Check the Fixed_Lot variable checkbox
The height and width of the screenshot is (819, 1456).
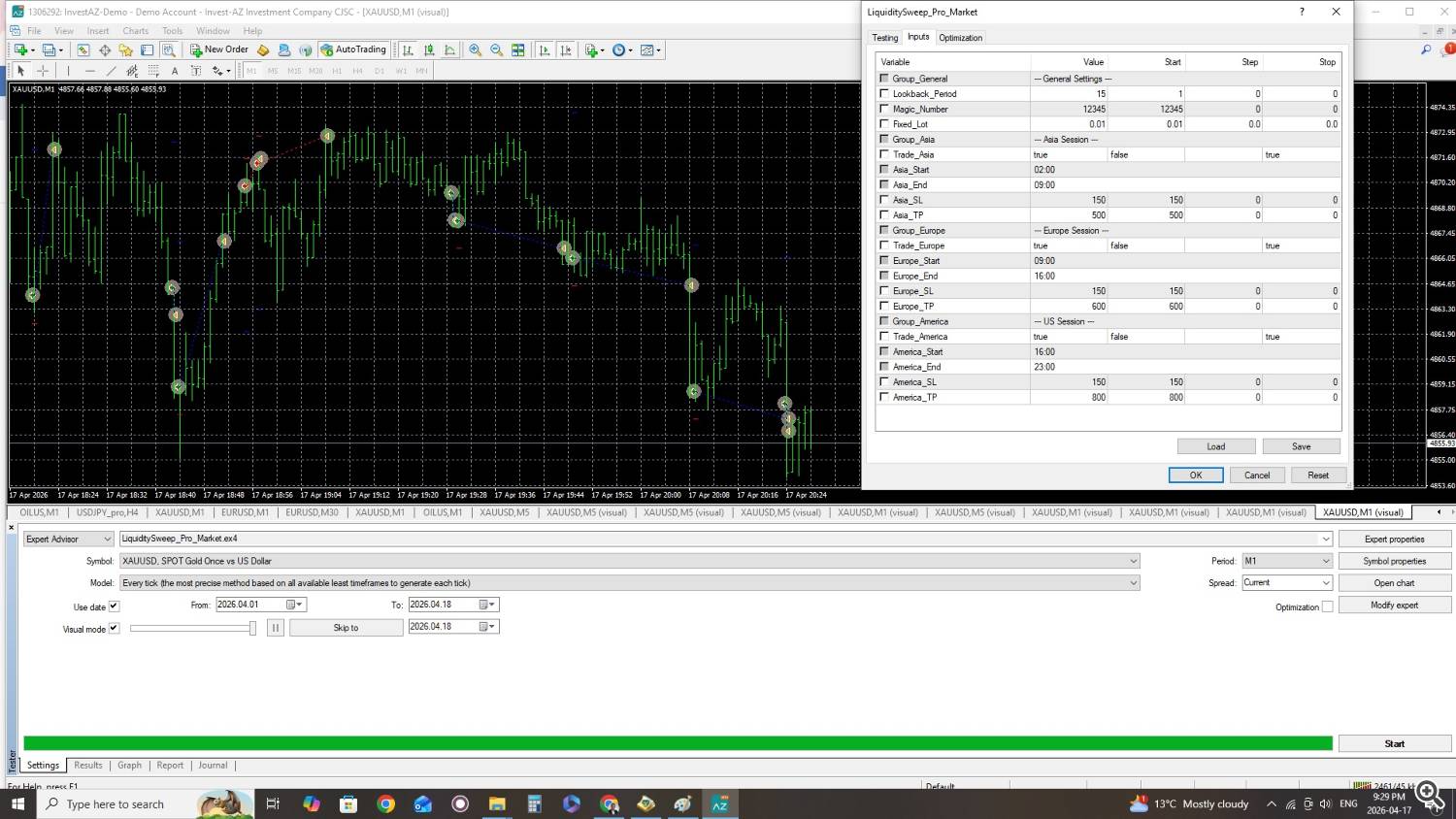pyautogui.click(x=884, y=123)
